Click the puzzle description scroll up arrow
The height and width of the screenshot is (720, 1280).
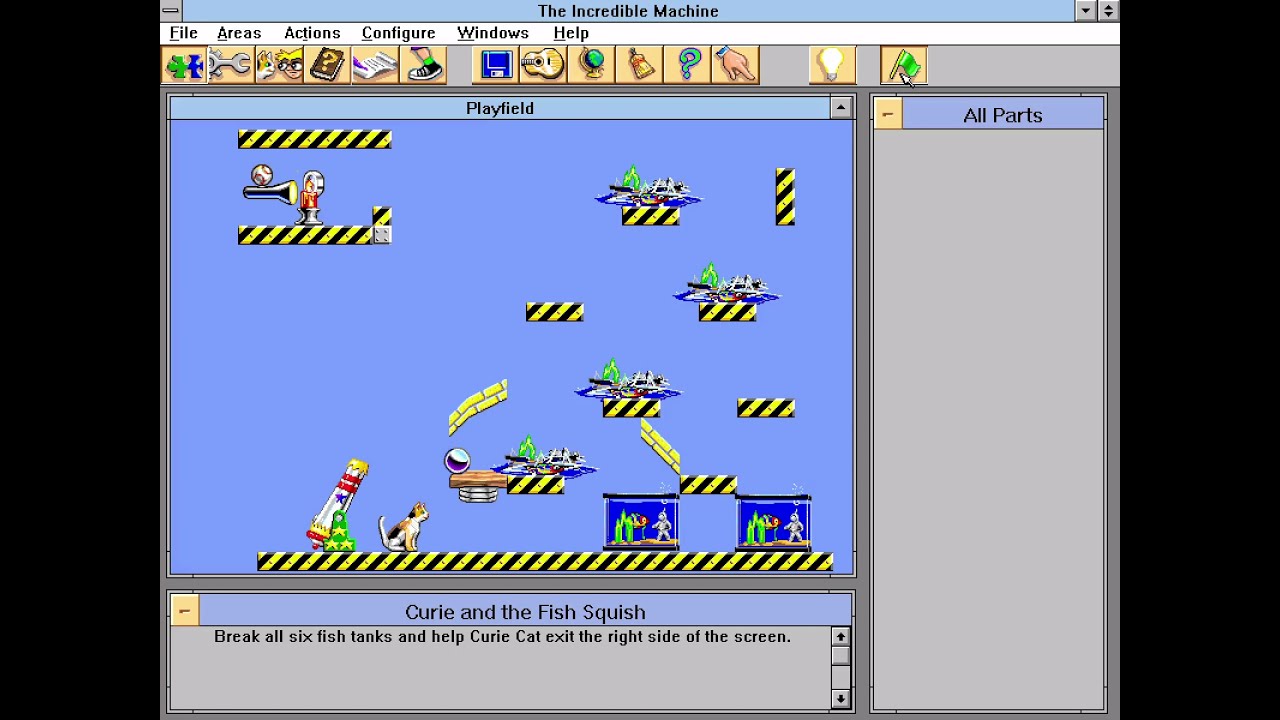840,636
